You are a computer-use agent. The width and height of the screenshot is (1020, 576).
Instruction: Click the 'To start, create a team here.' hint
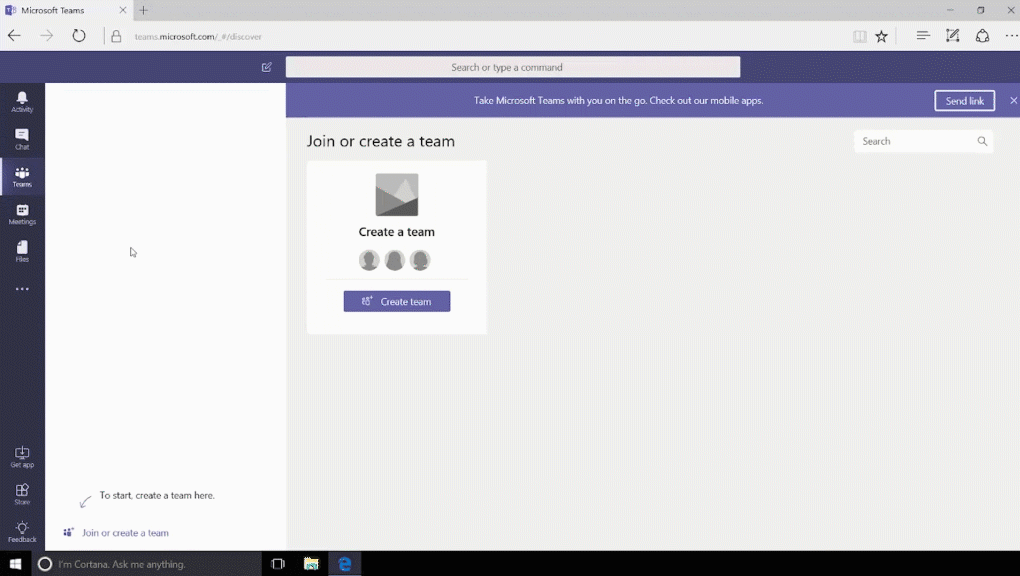point(157,495)
